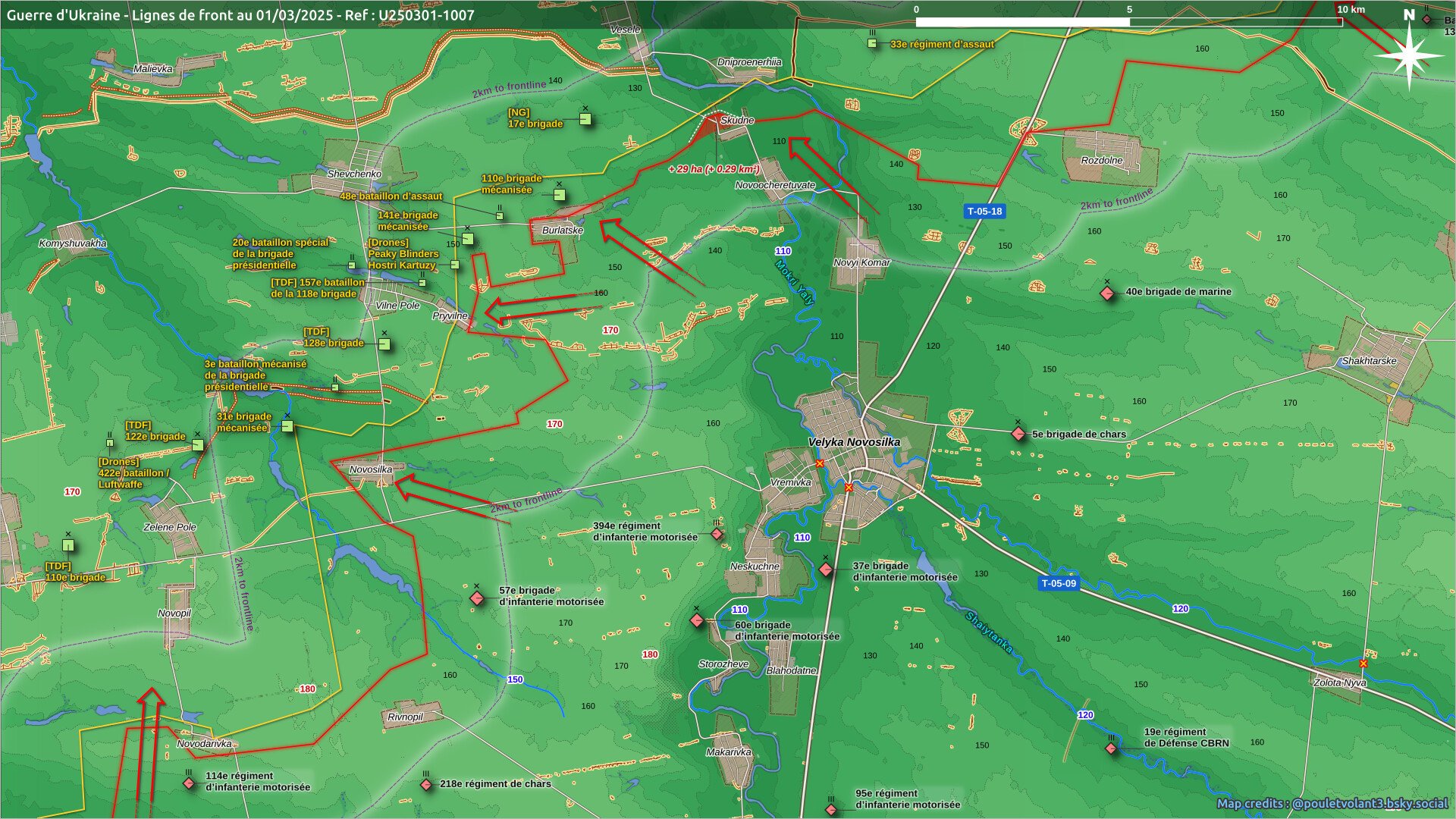The image size is (1456, 819).
Task: Click the 33e régiment d'assaut unit marker
Action: coord(872,43)
